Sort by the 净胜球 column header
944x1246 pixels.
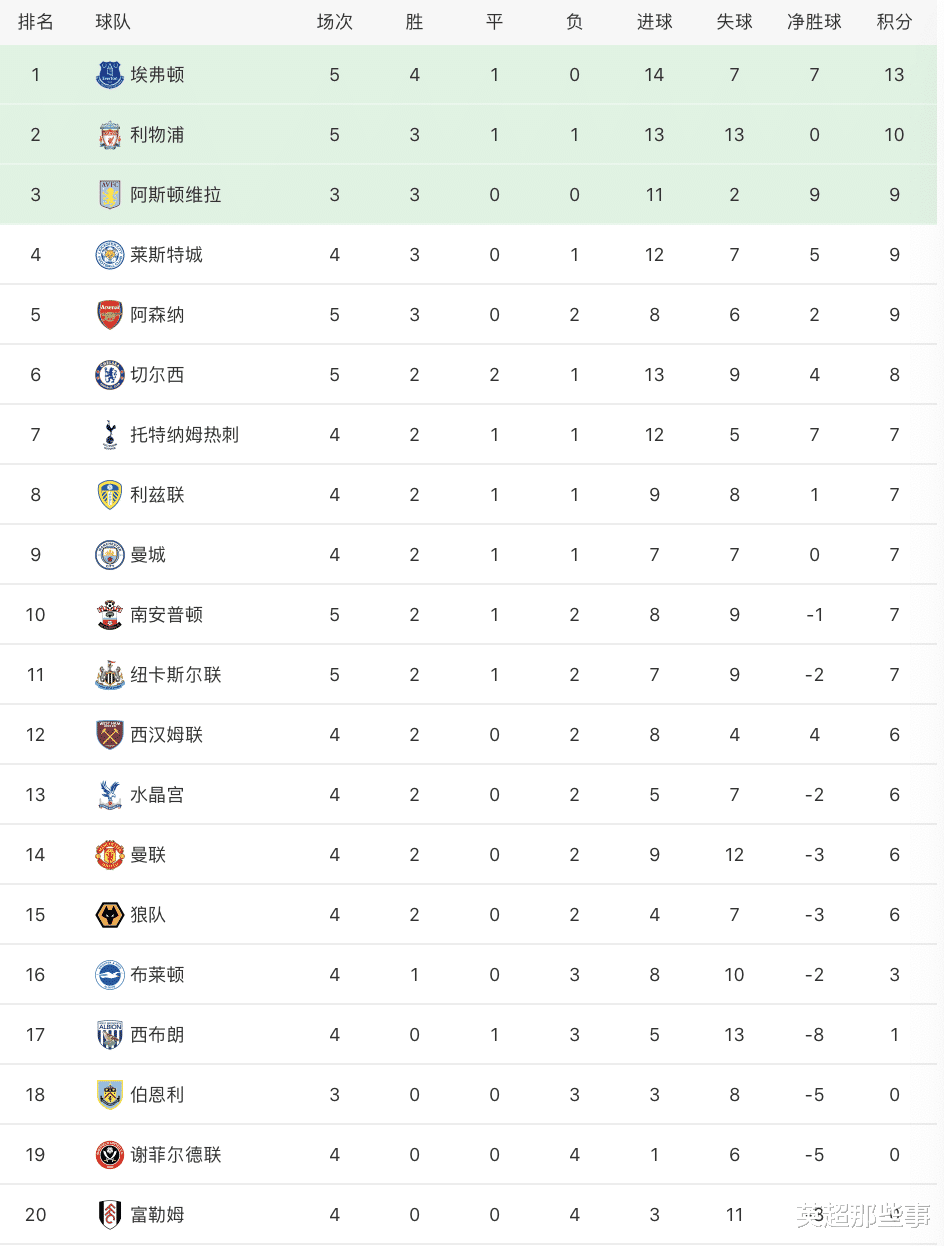pos(814,22)
